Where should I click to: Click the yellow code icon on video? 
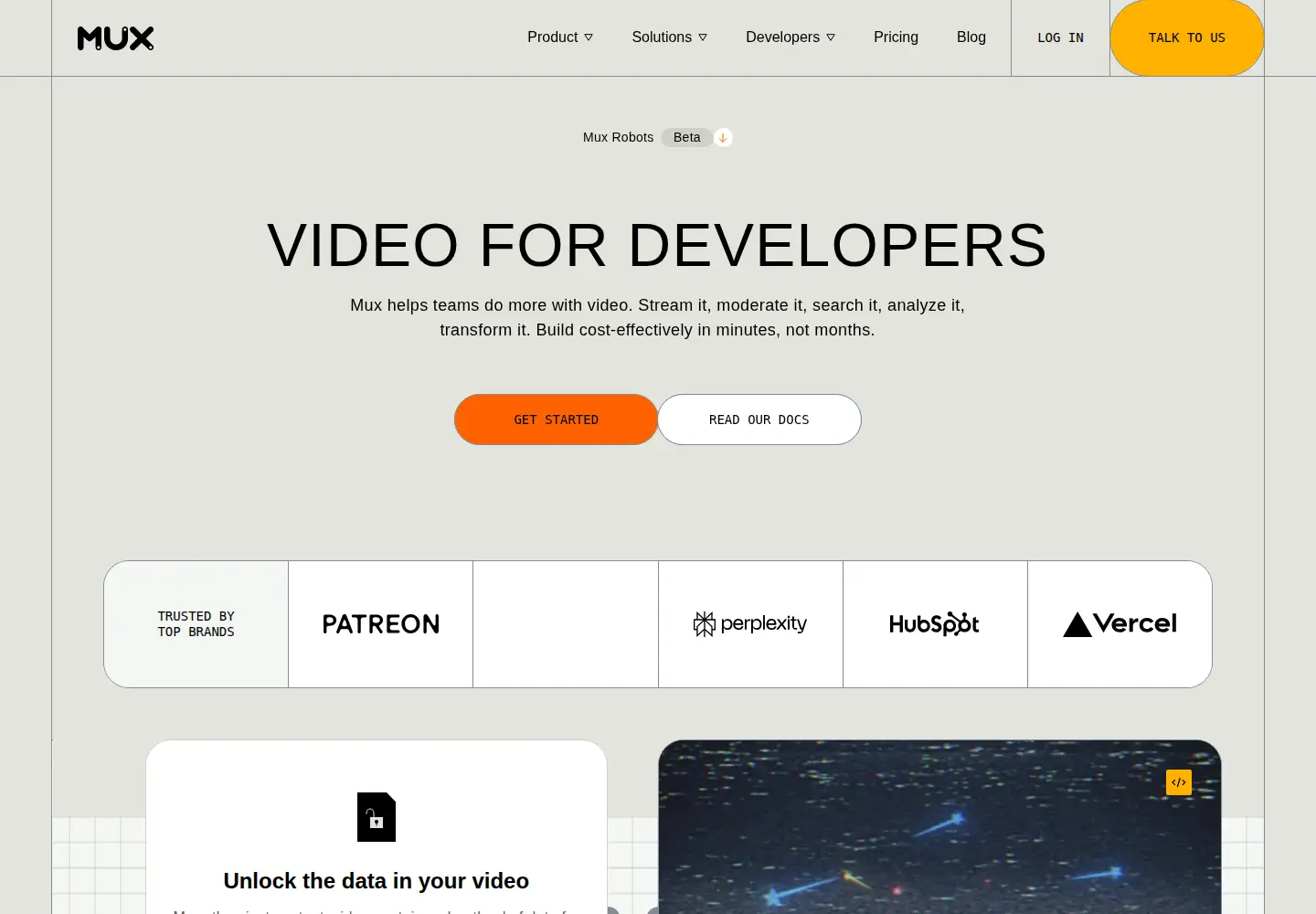1179,782
